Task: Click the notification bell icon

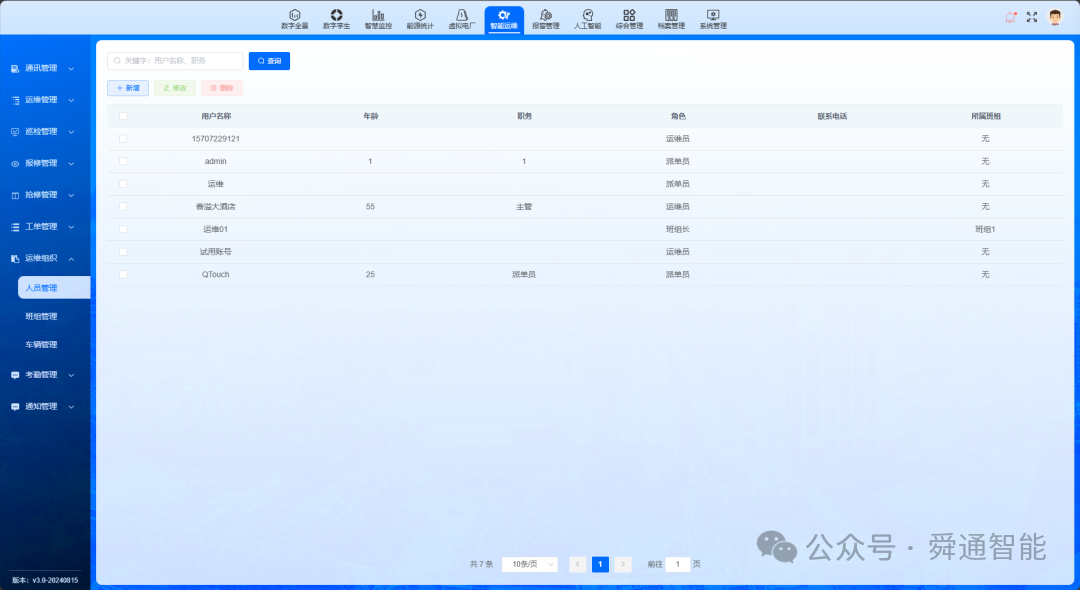Action: pyautogui.click(x=1010, y=17)
